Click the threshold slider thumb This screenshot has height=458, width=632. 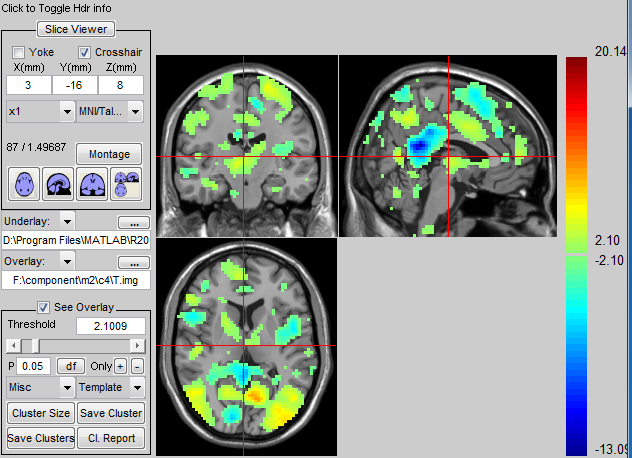pos(35,346)
